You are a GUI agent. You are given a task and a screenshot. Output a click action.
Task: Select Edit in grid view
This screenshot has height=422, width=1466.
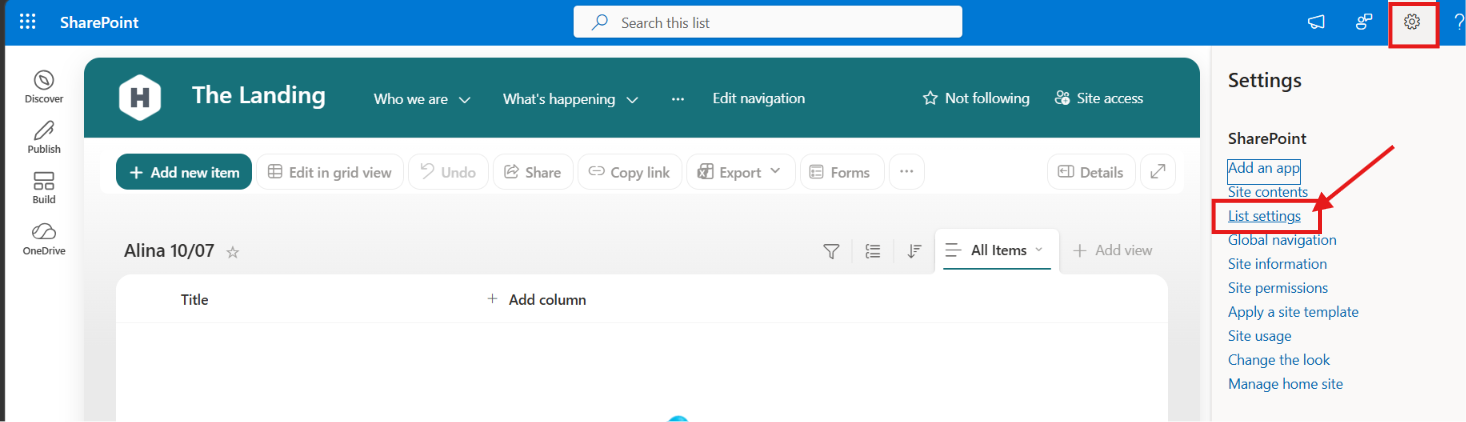330,172
